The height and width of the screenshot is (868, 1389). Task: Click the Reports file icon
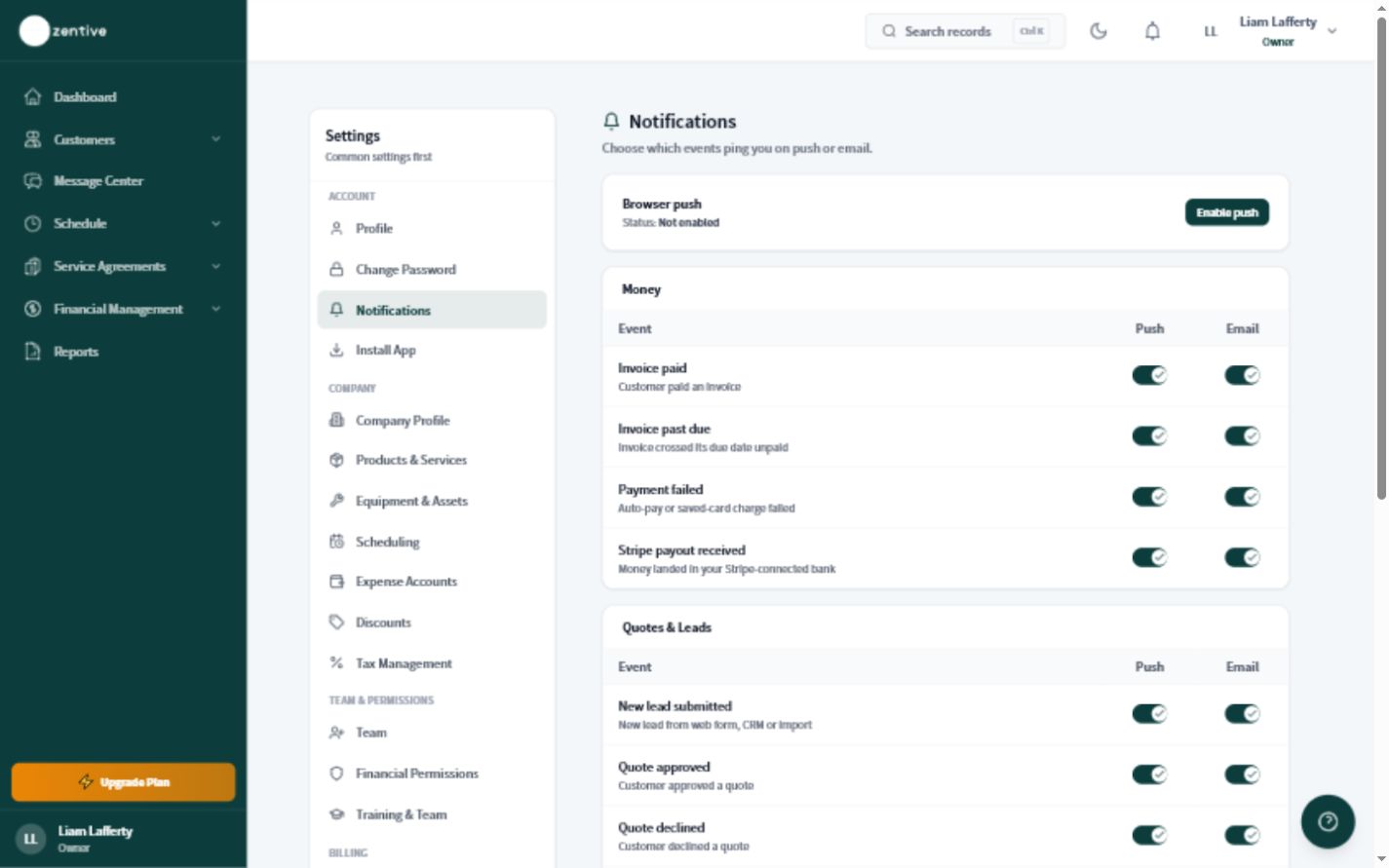tap(33, 352)
